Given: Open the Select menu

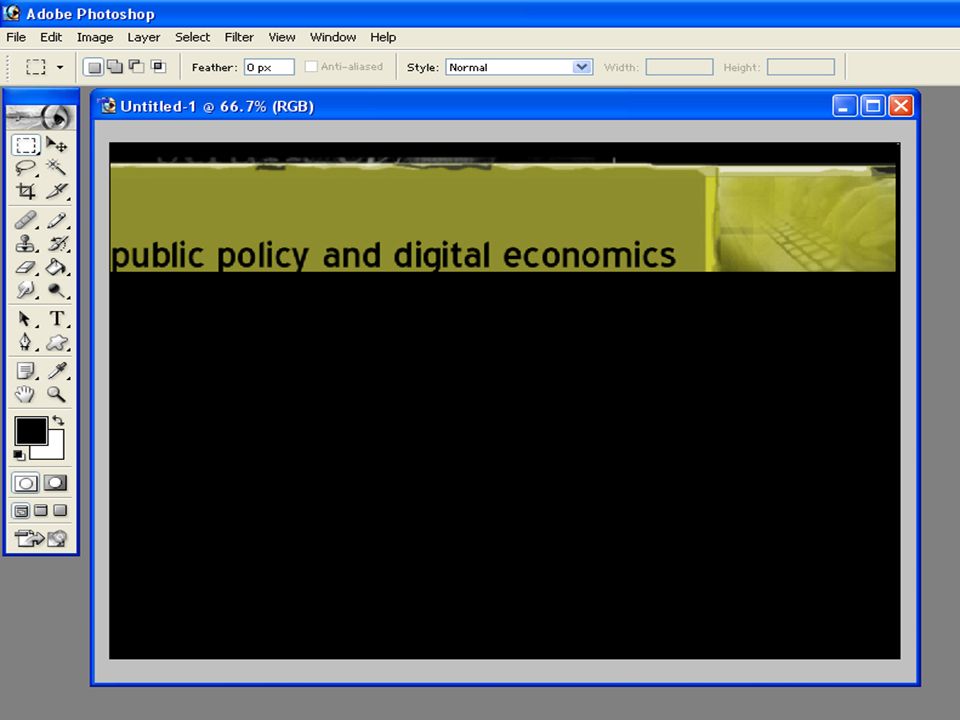Looking at the screenshot, I should coord(192,37).
